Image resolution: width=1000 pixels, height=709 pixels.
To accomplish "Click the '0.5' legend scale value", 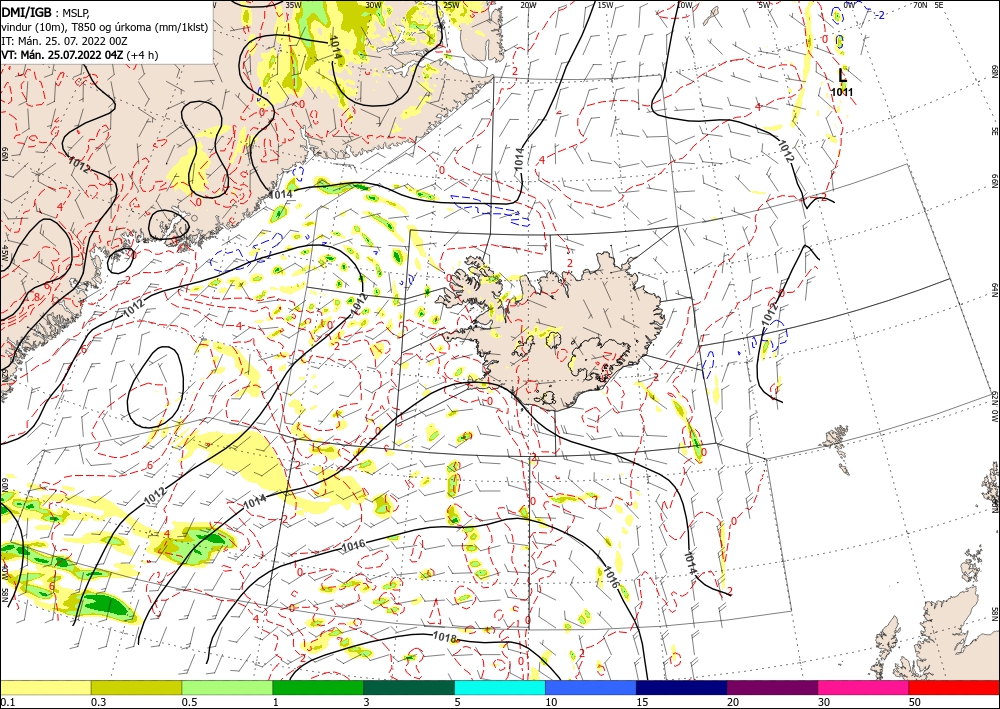I will pos(189,702).
